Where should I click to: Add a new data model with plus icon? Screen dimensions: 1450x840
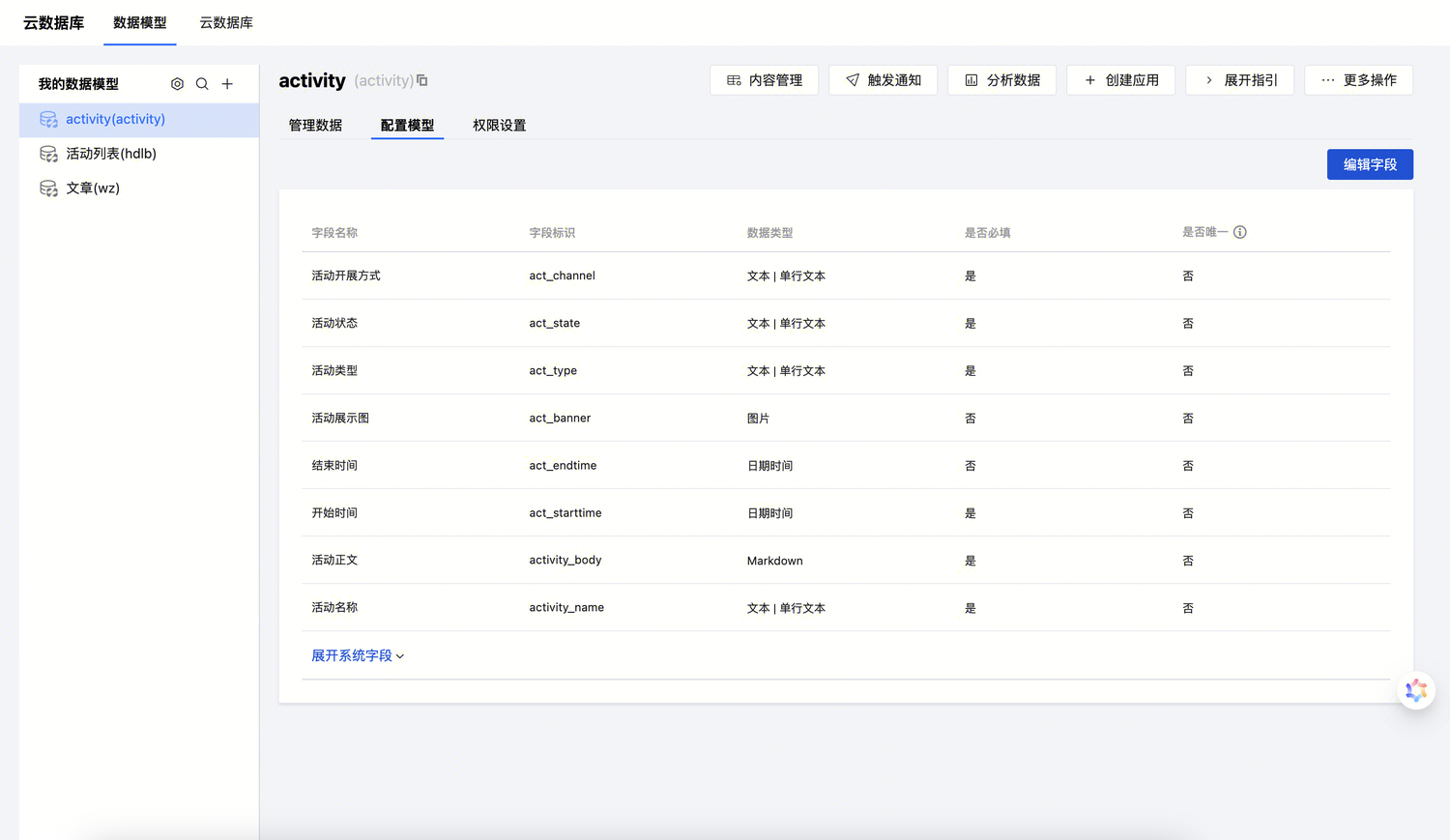click(227, 84)
